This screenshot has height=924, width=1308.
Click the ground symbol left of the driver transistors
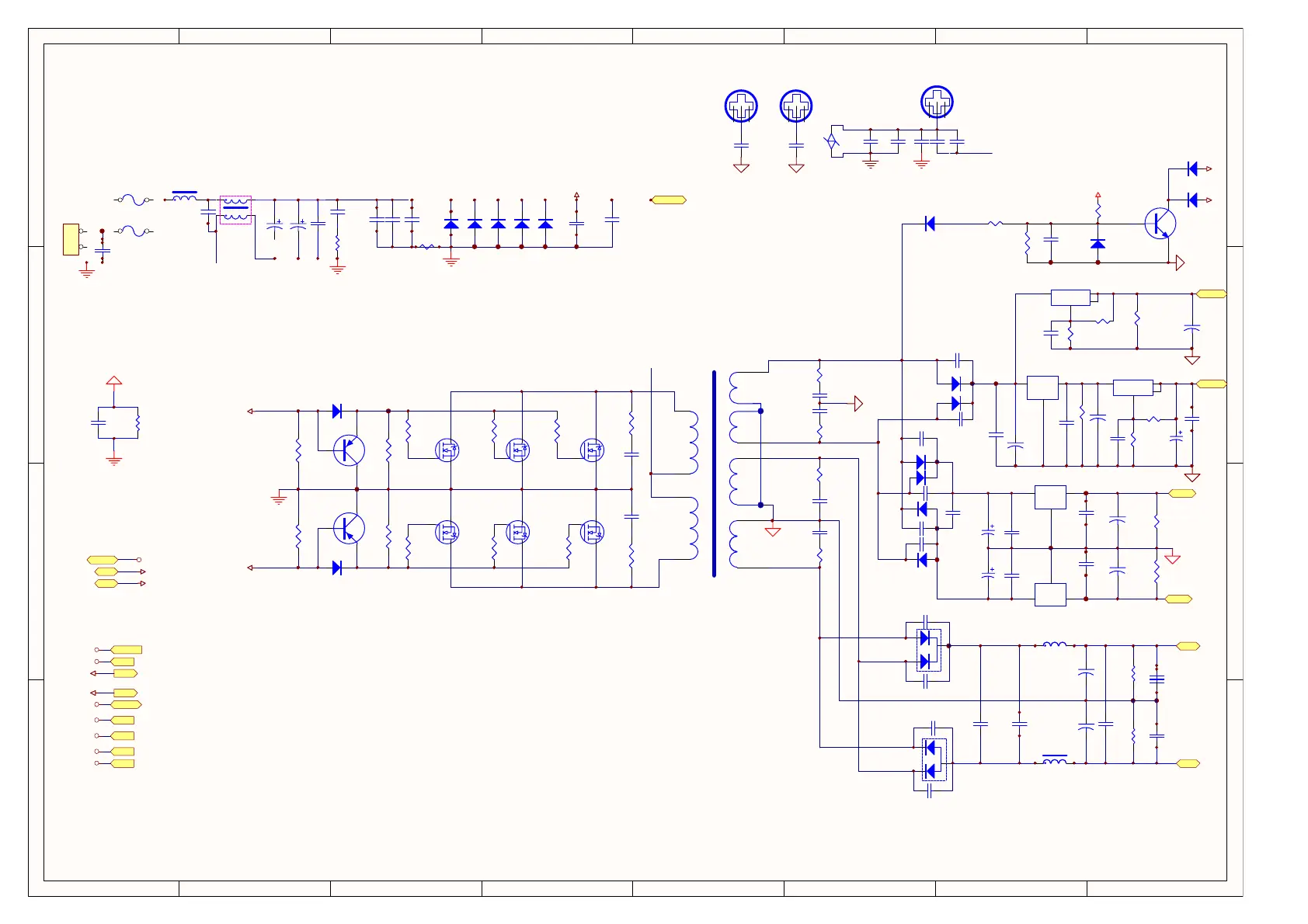(279, 498)
